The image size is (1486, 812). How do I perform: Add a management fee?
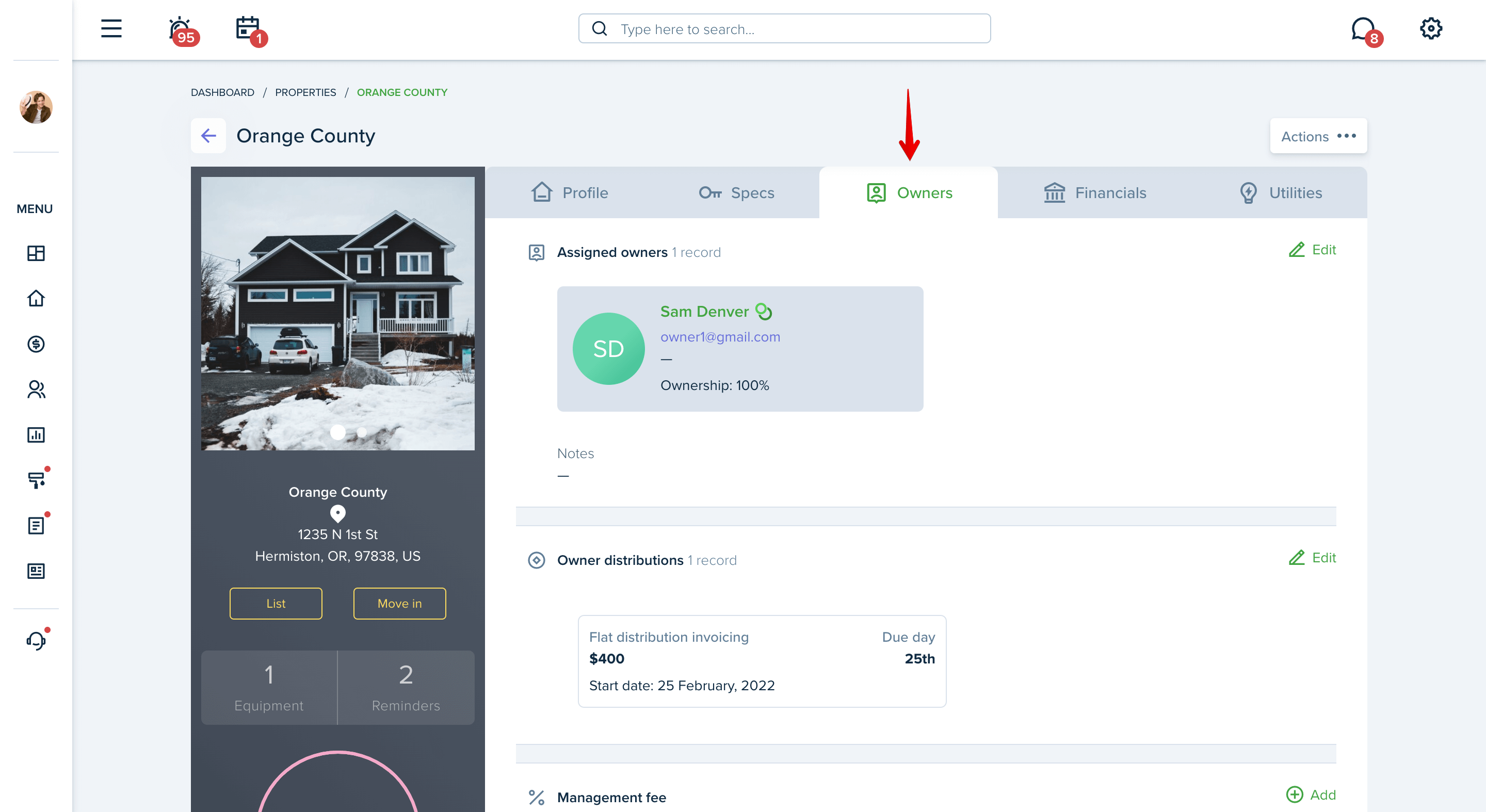(x=1311, y=794)
